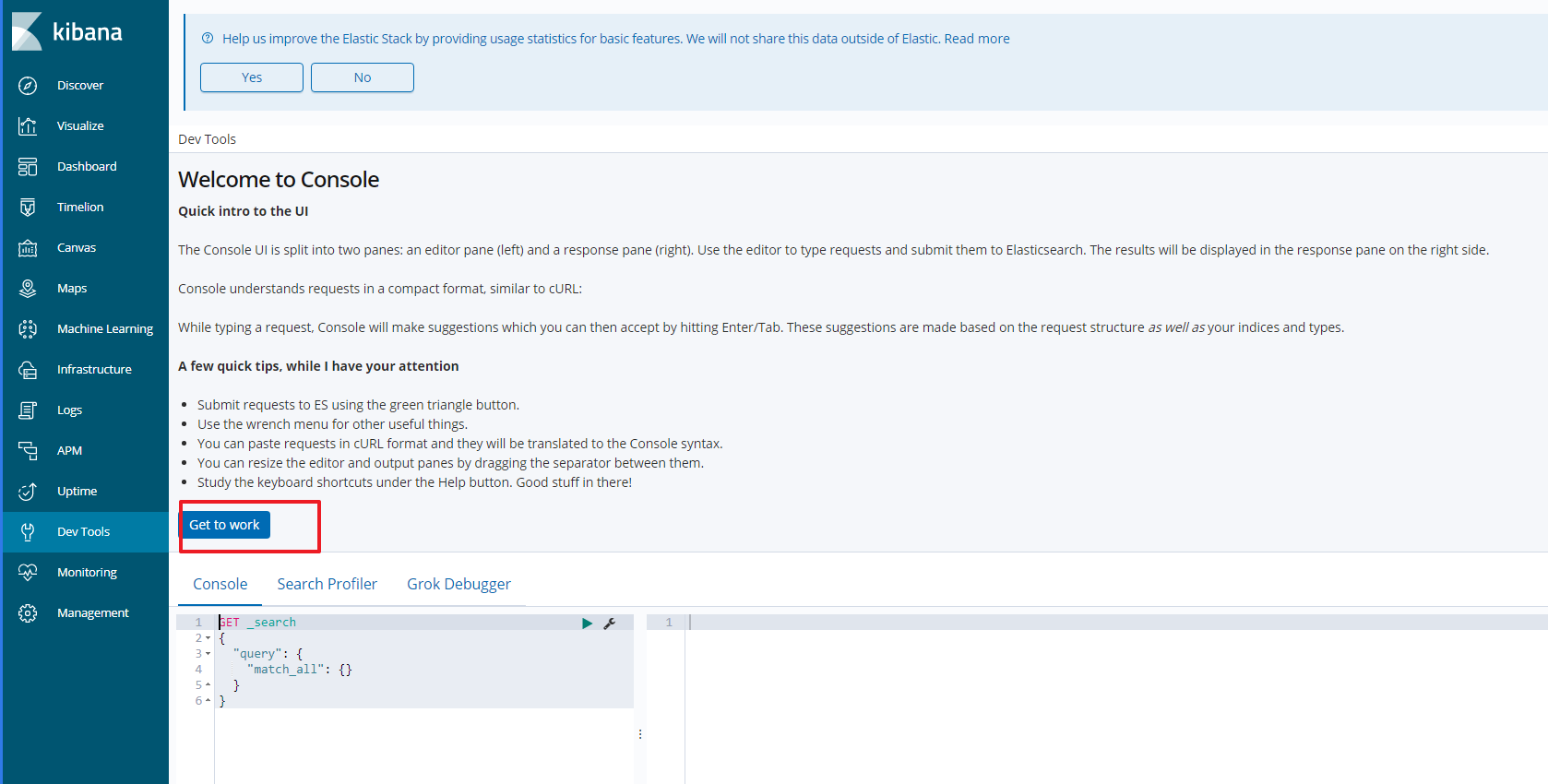1548x784 pixels.
Task: Open Logs icon in sidebar
Action: click(28, 410)
